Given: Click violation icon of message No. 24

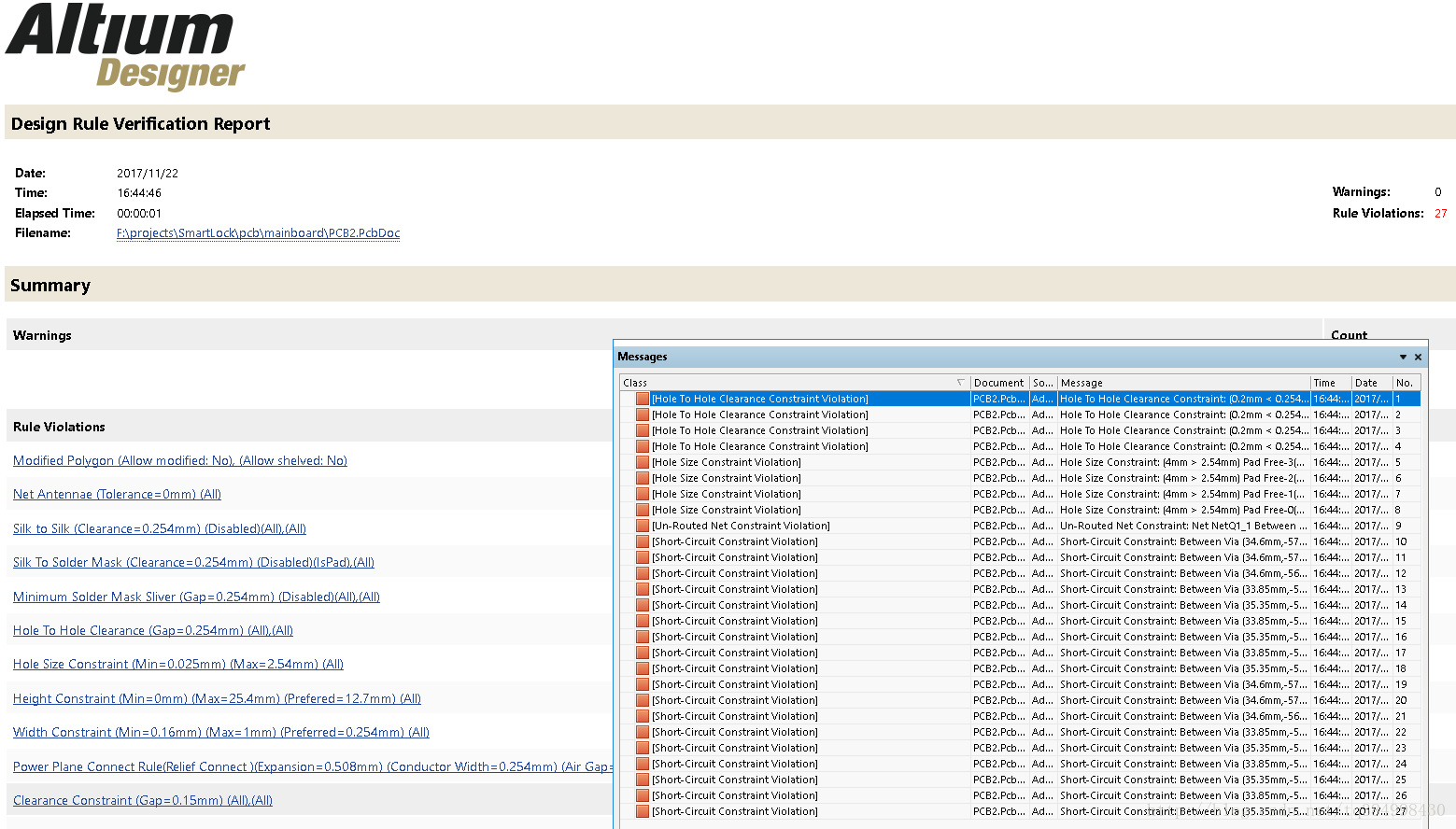Looking at the screenshot, I should click(643, 764).
